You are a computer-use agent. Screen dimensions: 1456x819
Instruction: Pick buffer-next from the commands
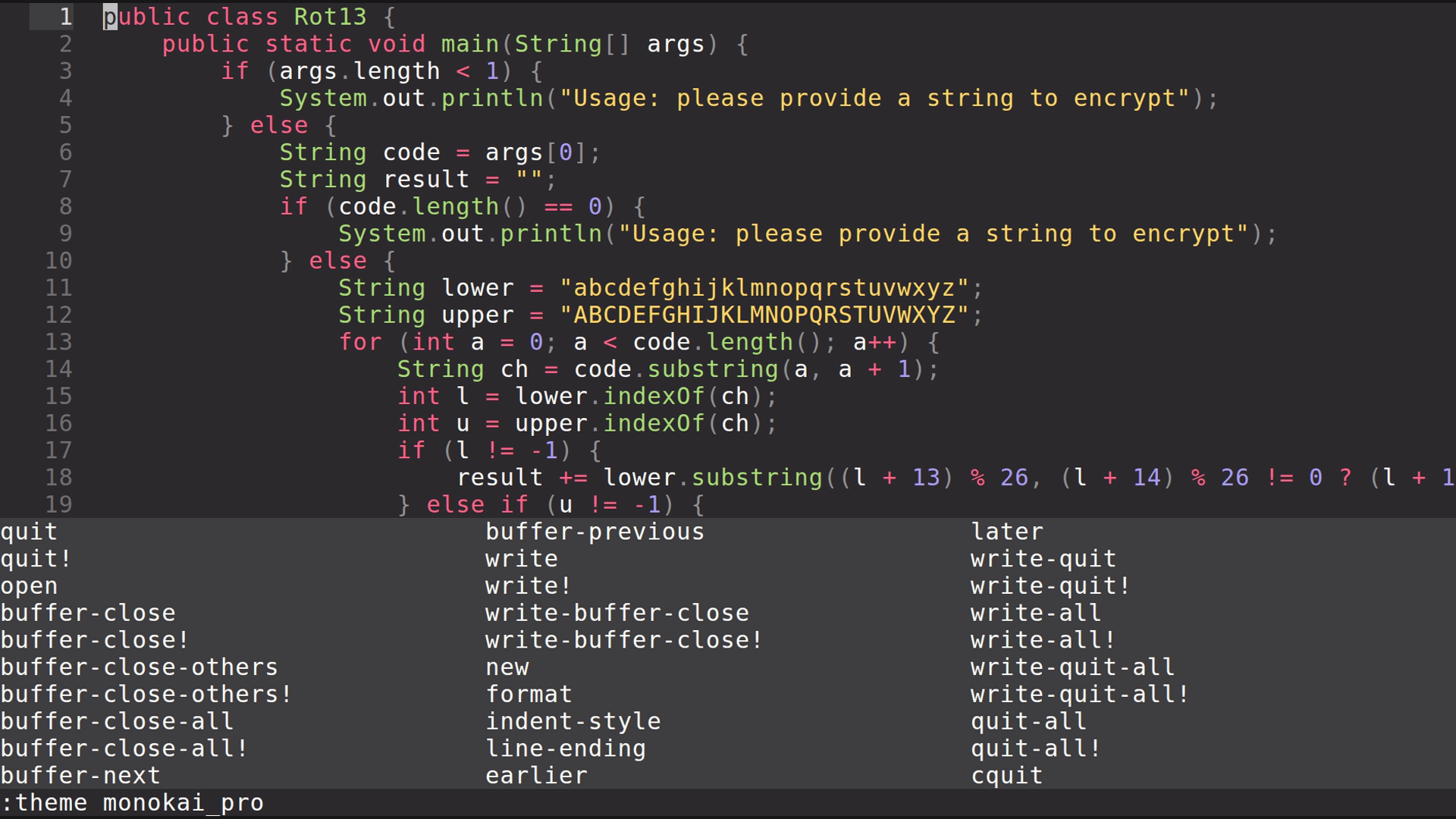click(80, 775)
